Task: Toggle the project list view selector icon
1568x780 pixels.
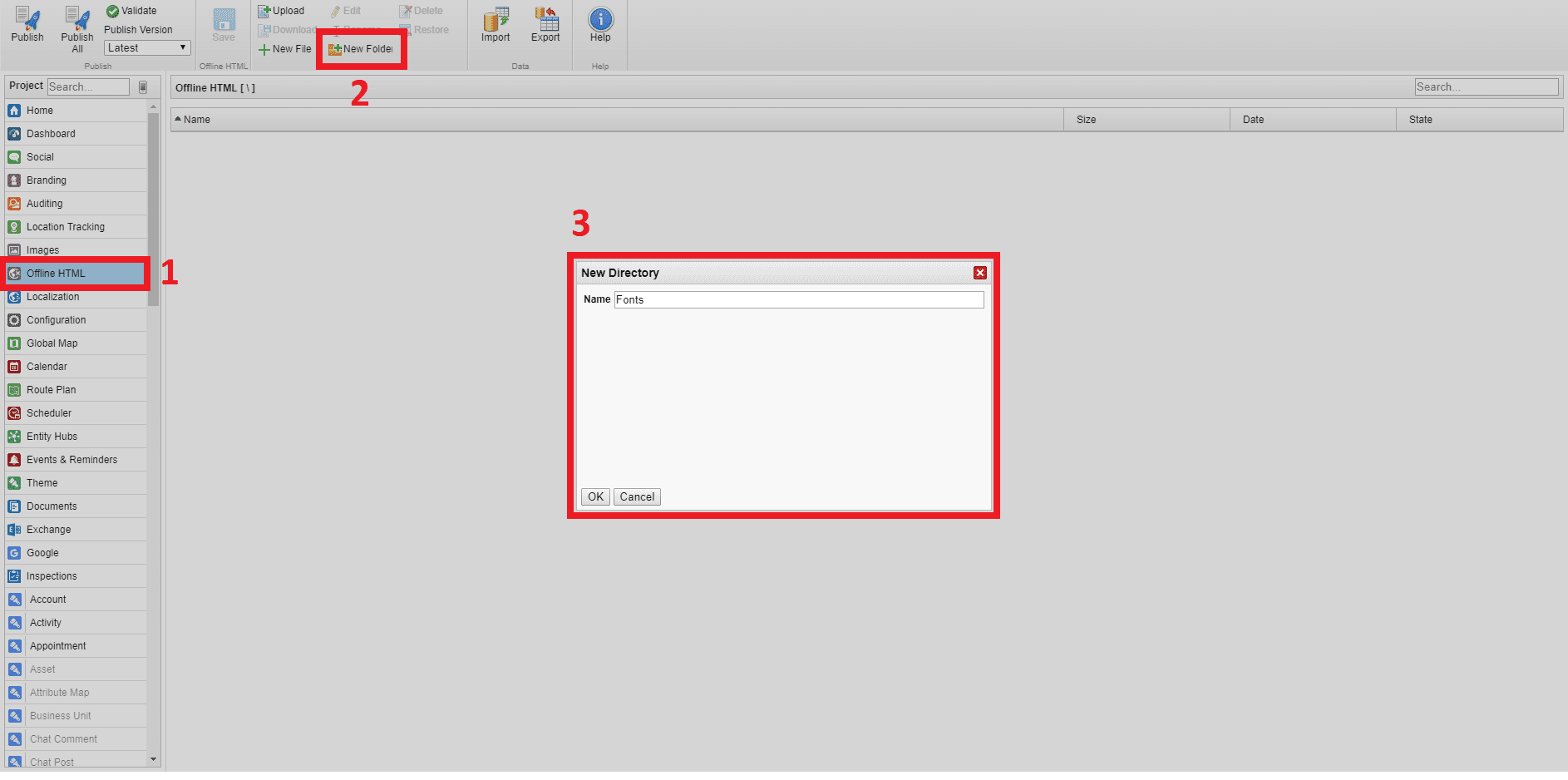Action: tap(143, 86)
